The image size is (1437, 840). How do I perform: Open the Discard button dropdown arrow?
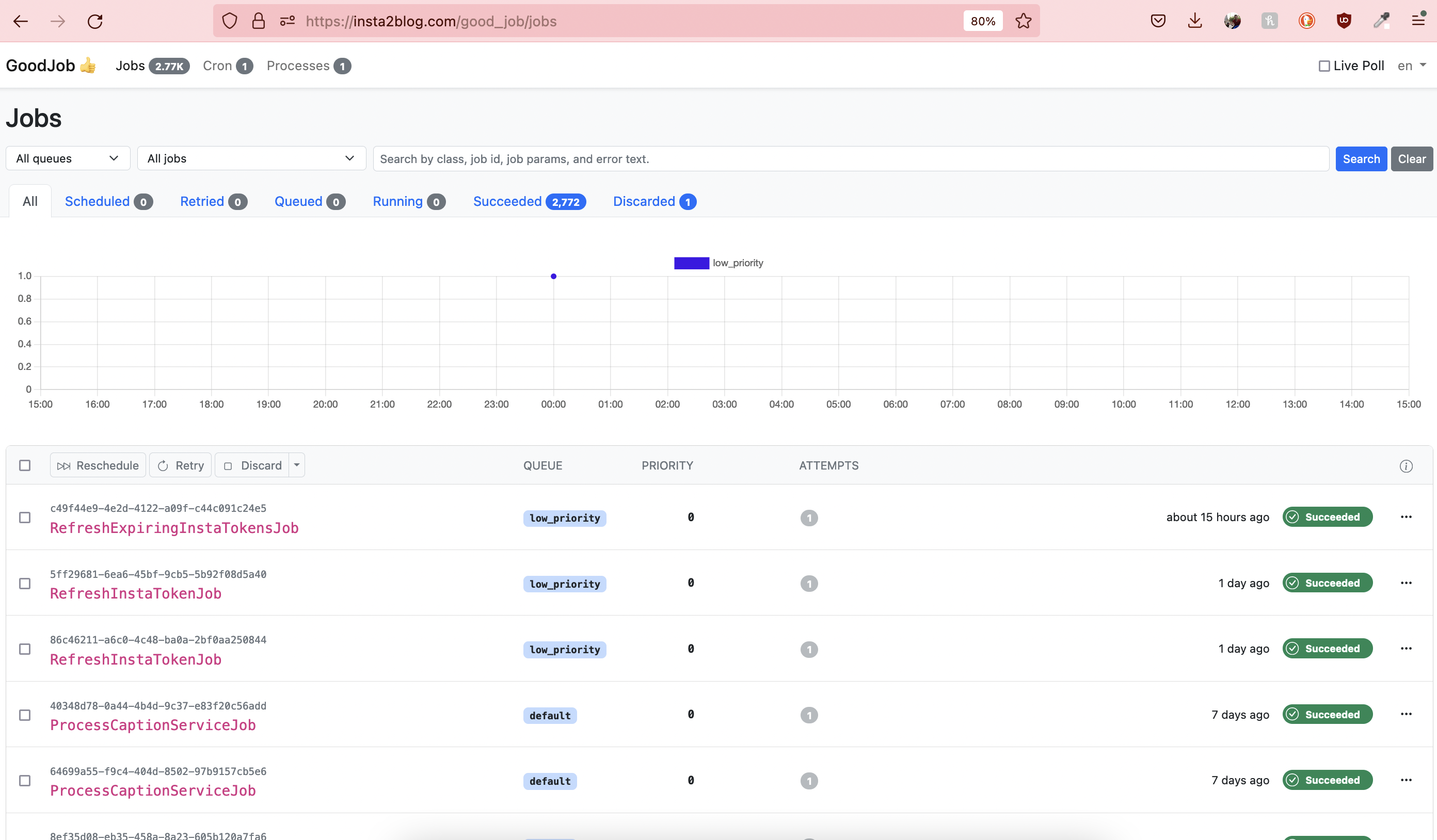[x=296, y=465]
